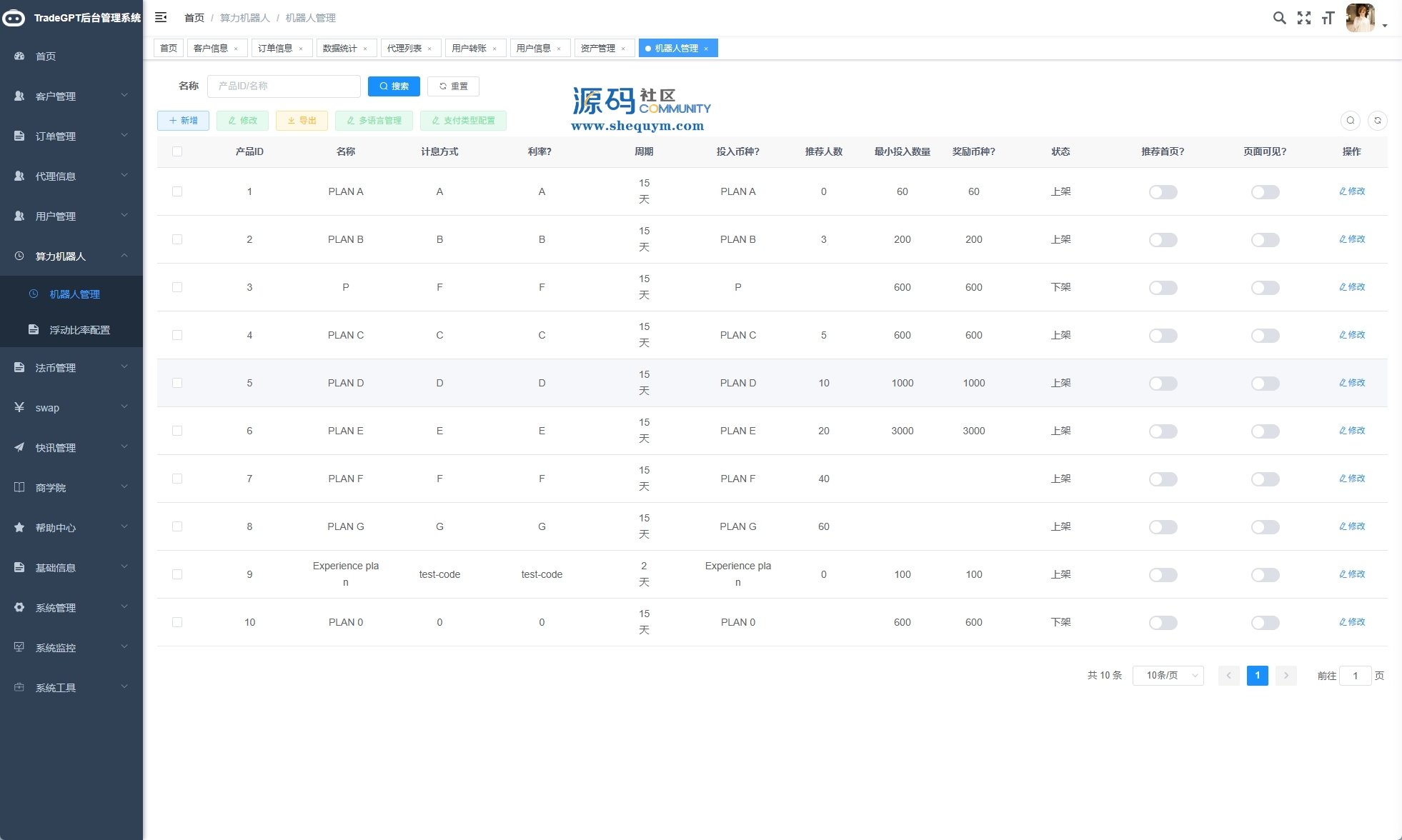
Task: Open the font size setting icon
Action: click(1328, 18)
